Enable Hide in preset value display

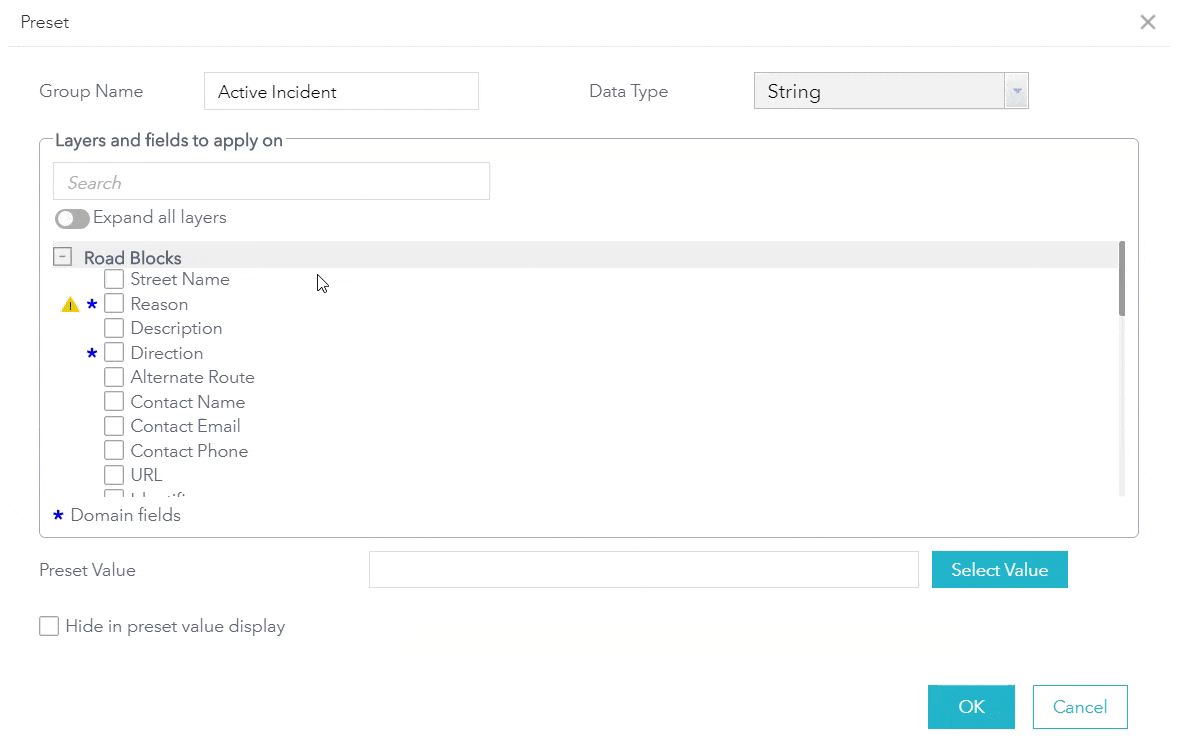49,627
